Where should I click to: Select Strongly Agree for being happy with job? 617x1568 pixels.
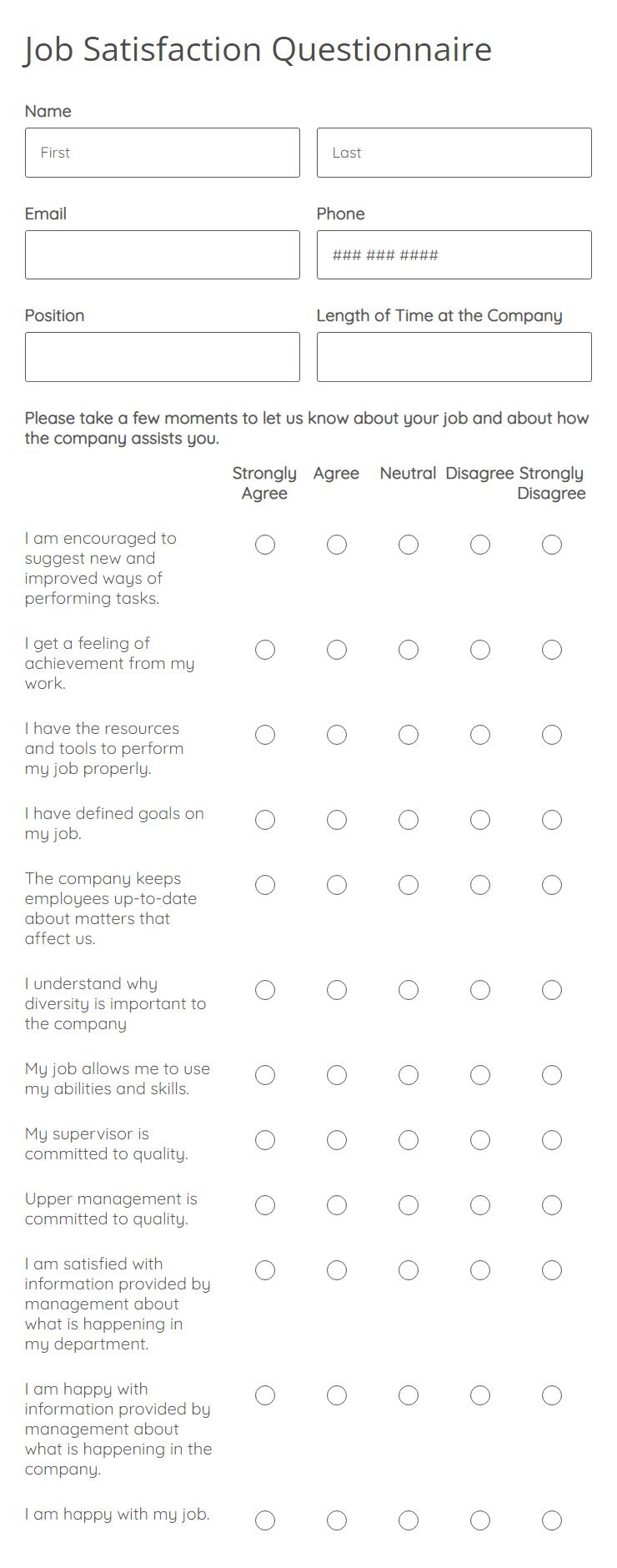tap(265, 1539)
